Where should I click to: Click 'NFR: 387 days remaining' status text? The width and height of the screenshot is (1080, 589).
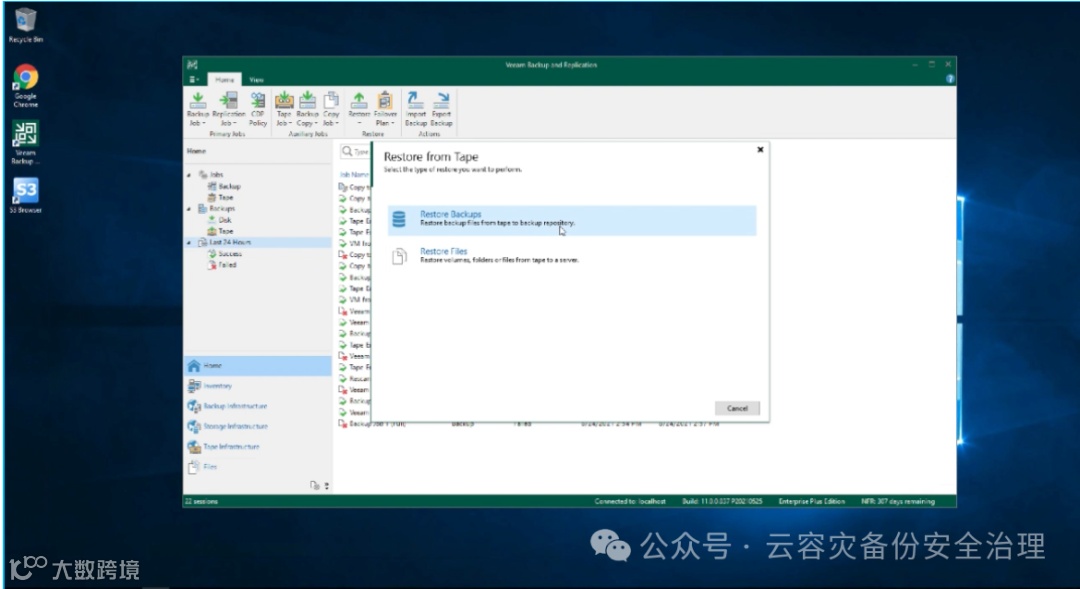coord(898,502)
